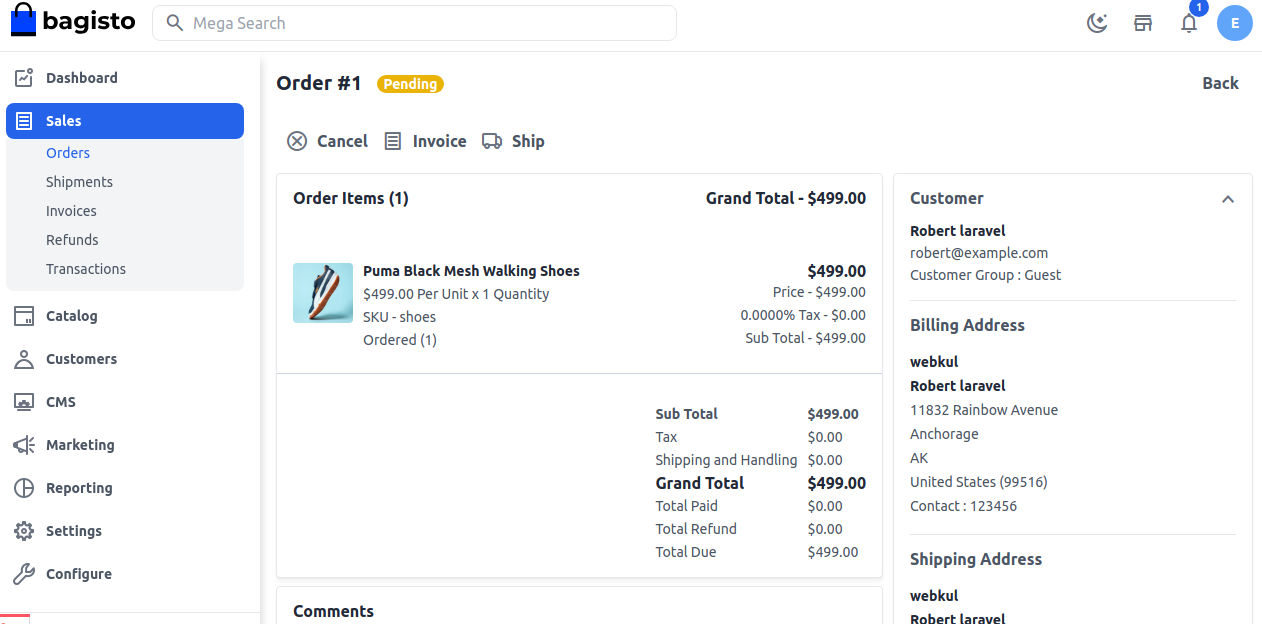Open the Invoice creation icon
Screen dimensions: 1262x624
point(392,141)
